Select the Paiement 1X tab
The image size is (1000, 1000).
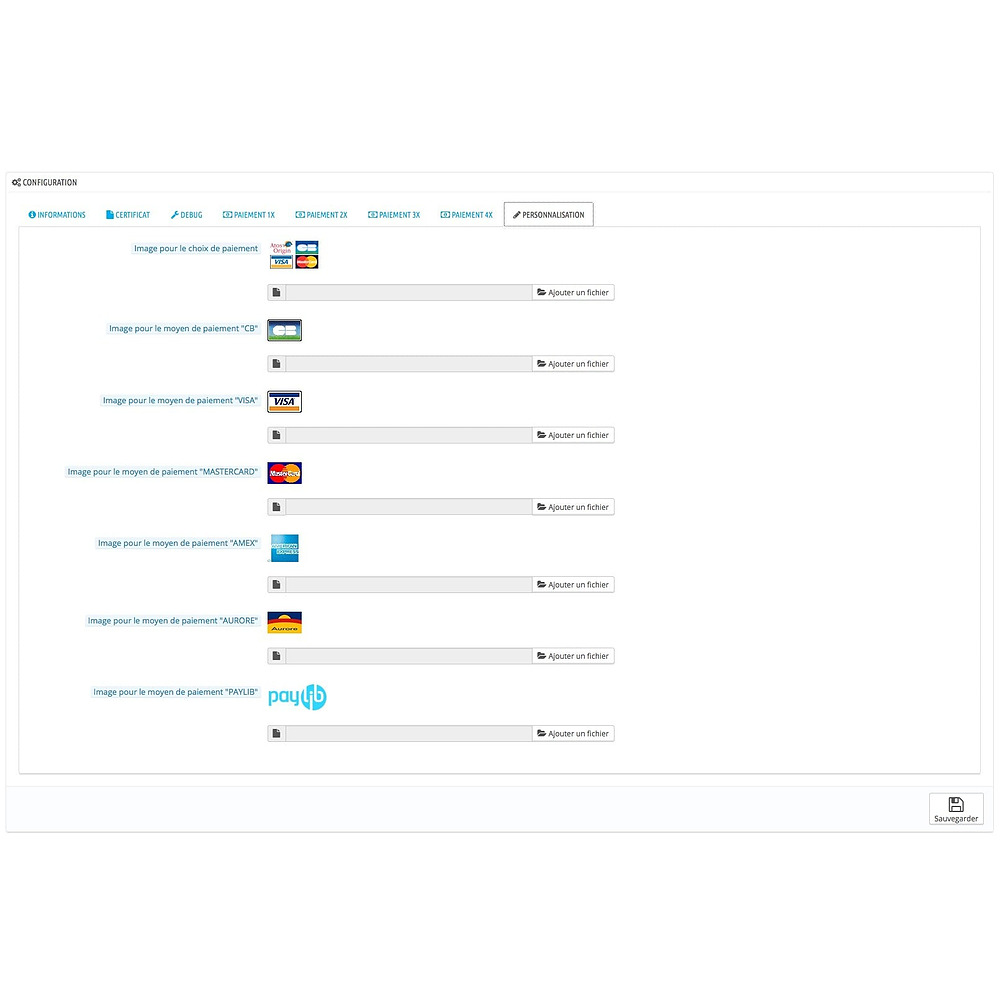(249, 215)
